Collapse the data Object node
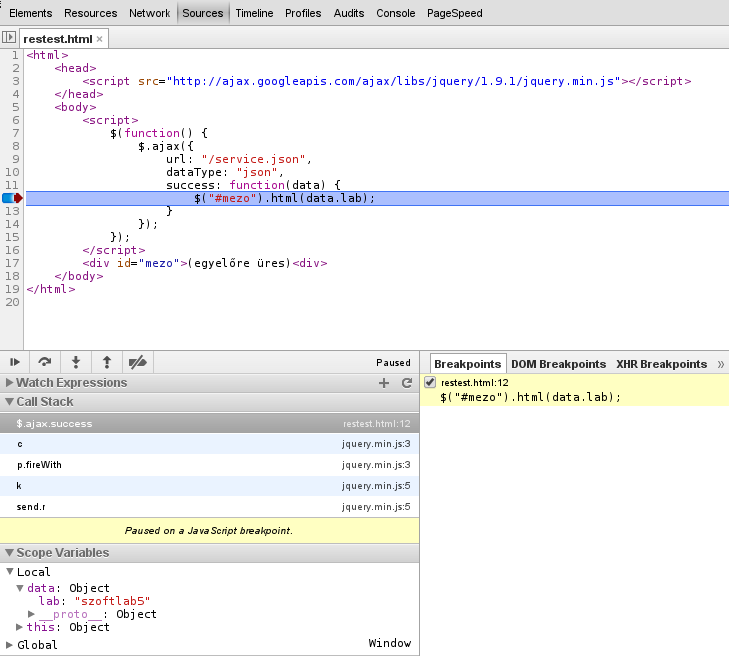 (x=20, y=588)
